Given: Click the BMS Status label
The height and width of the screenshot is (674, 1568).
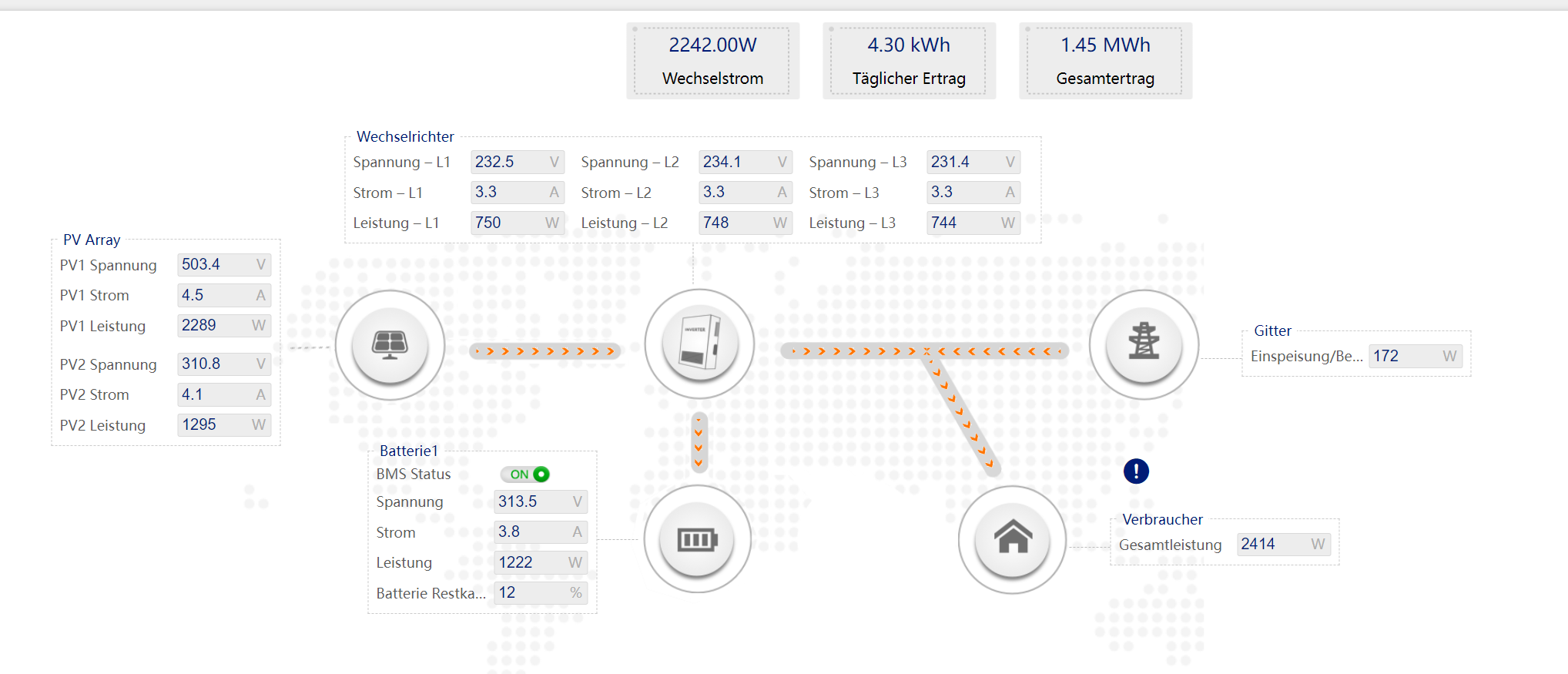Looking at the screenshot, I should 414,474.
